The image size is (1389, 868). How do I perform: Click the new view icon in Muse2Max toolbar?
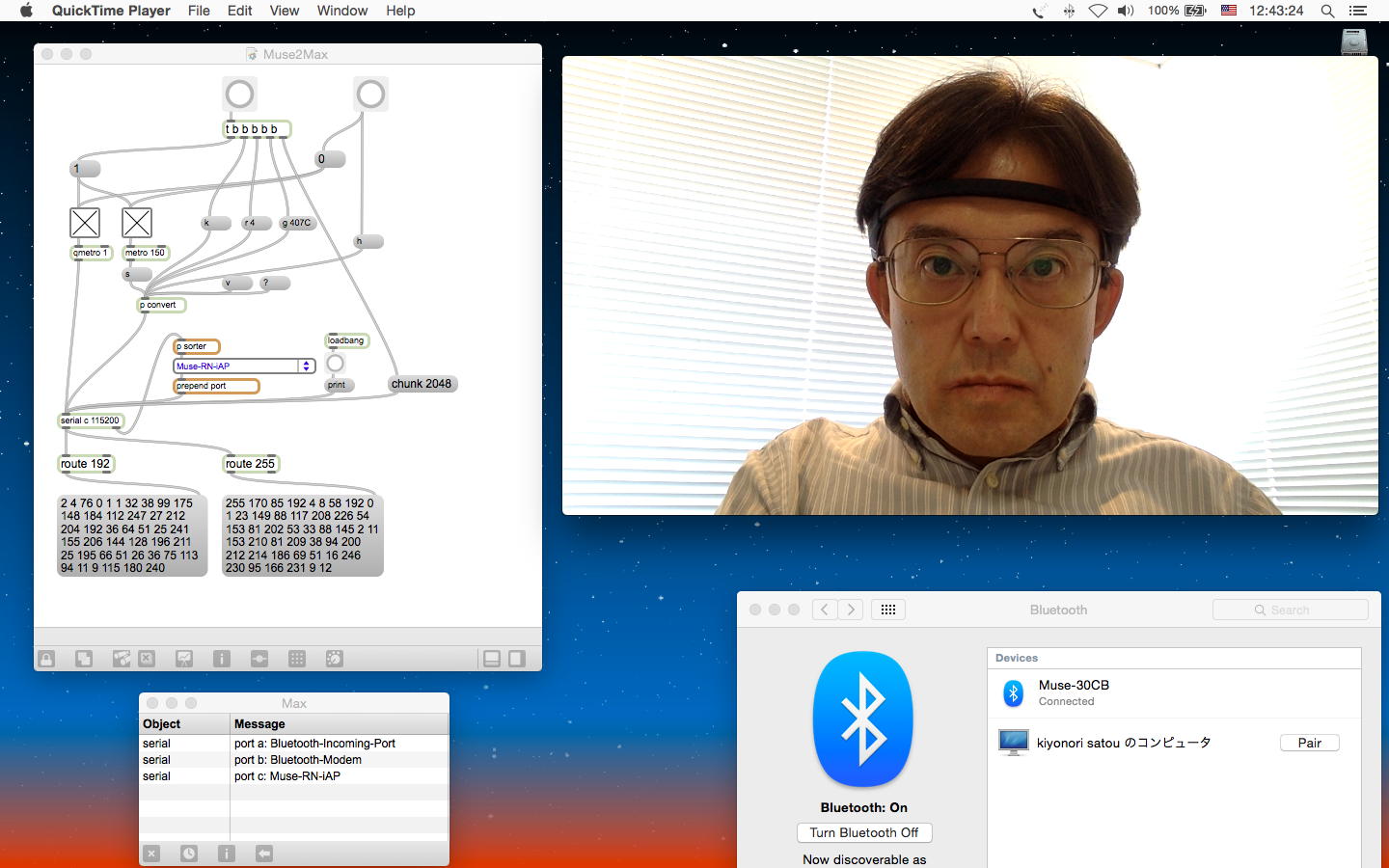click(x=84, y=659)
